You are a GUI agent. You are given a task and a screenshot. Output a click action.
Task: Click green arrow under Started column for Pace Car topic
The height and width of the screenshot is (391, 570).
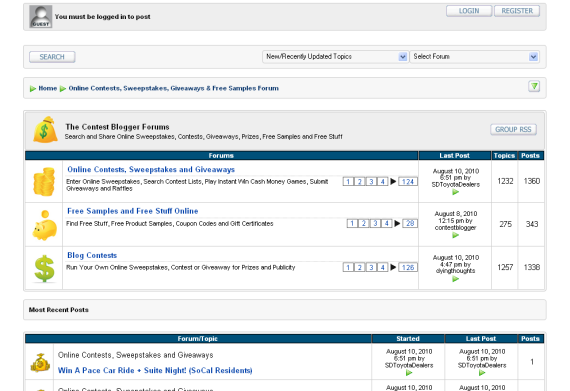409,372
